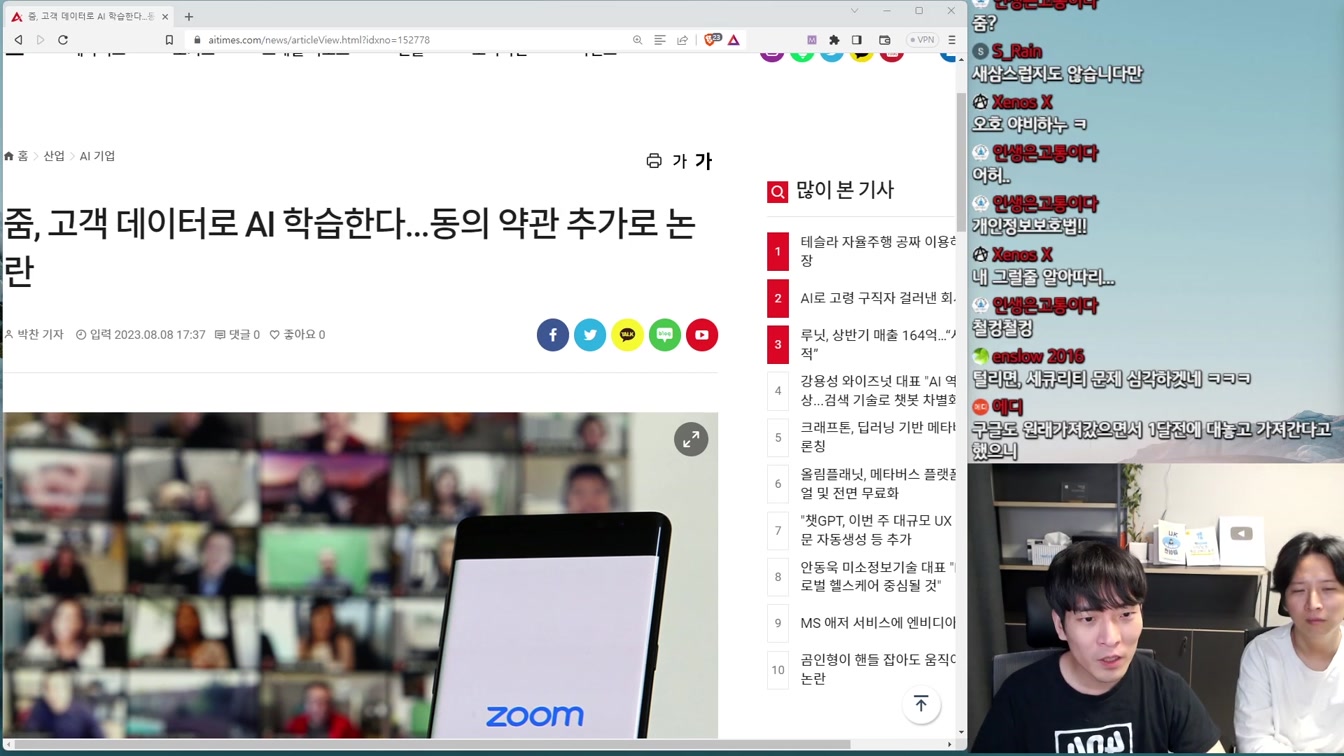Enable reader mode icon in the address bar
The image size is (1344, 756).
660,40
